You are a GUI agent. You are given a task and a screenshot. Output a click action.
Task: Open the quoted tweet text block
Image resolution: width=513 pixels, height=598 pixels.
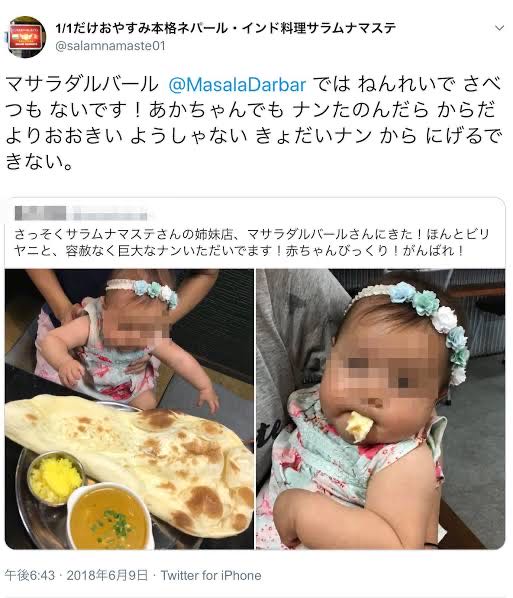(x=252, y=243)
